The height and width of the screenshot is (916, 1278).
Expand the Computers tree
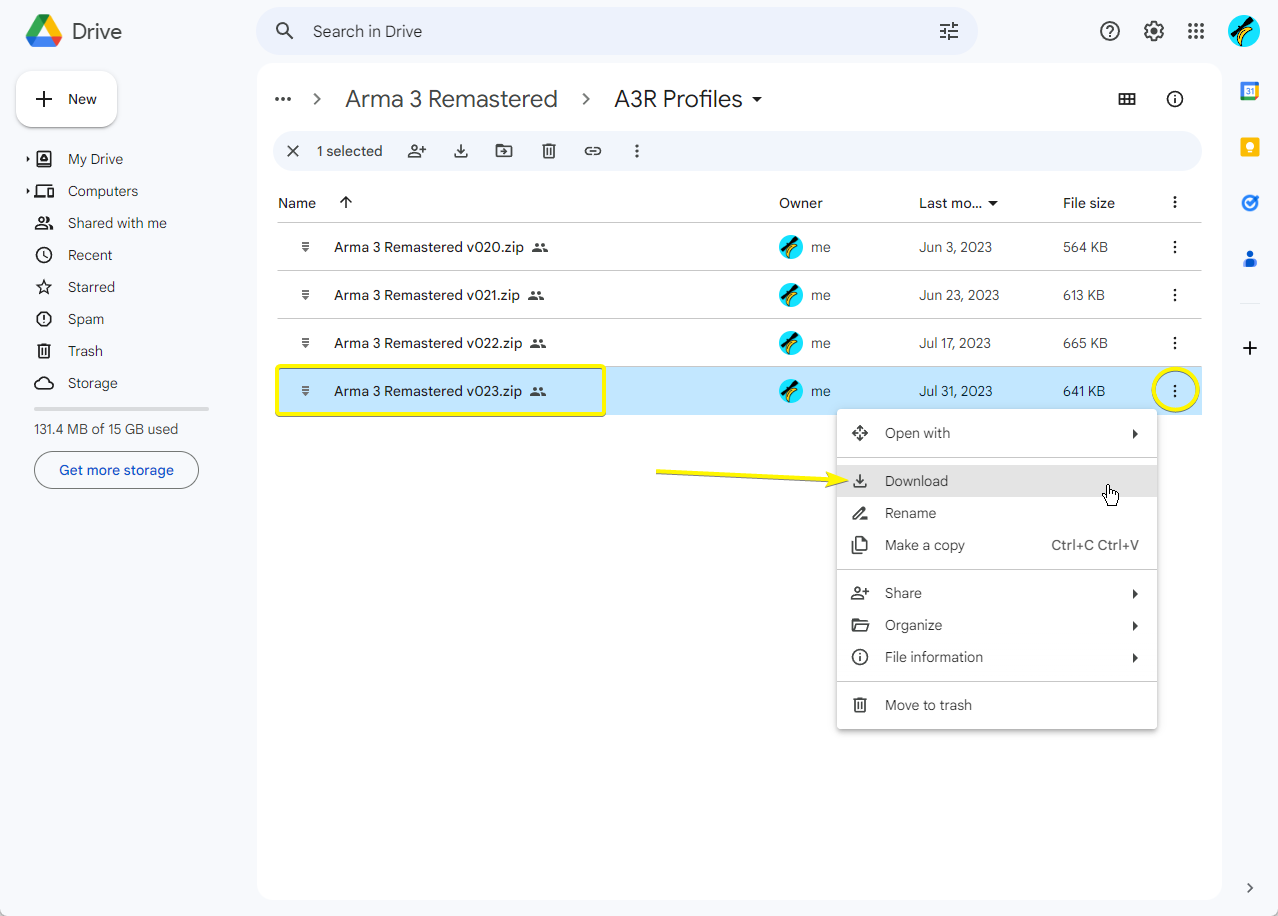(28, 191)
